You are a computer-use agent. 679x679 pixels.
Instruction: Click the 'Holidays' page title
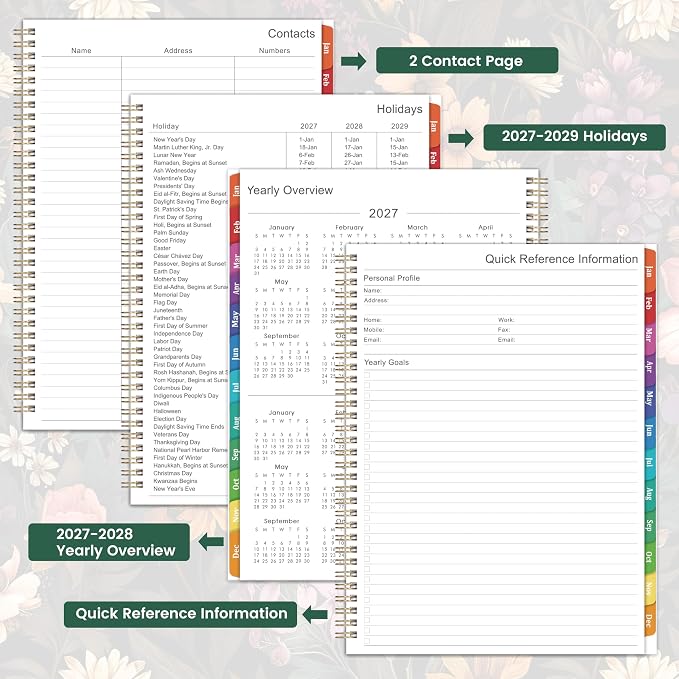[399, 109]
